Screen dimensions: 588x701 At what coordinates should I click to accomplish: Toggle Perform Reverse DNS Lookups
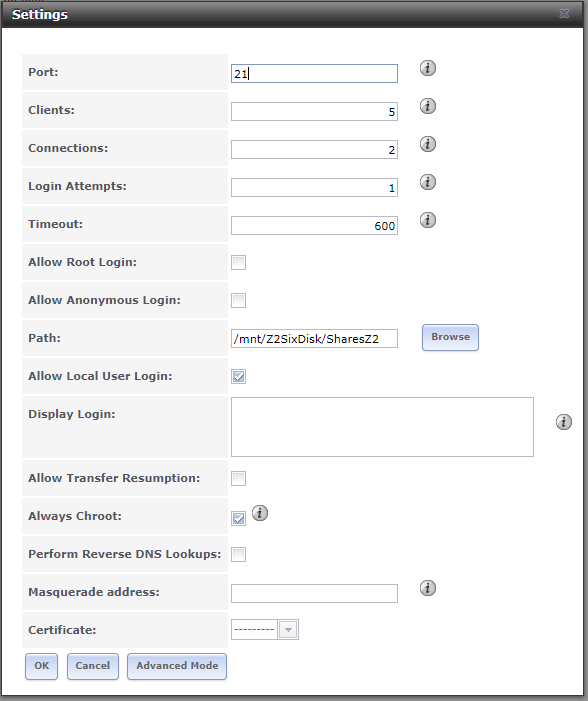point(238,554)
